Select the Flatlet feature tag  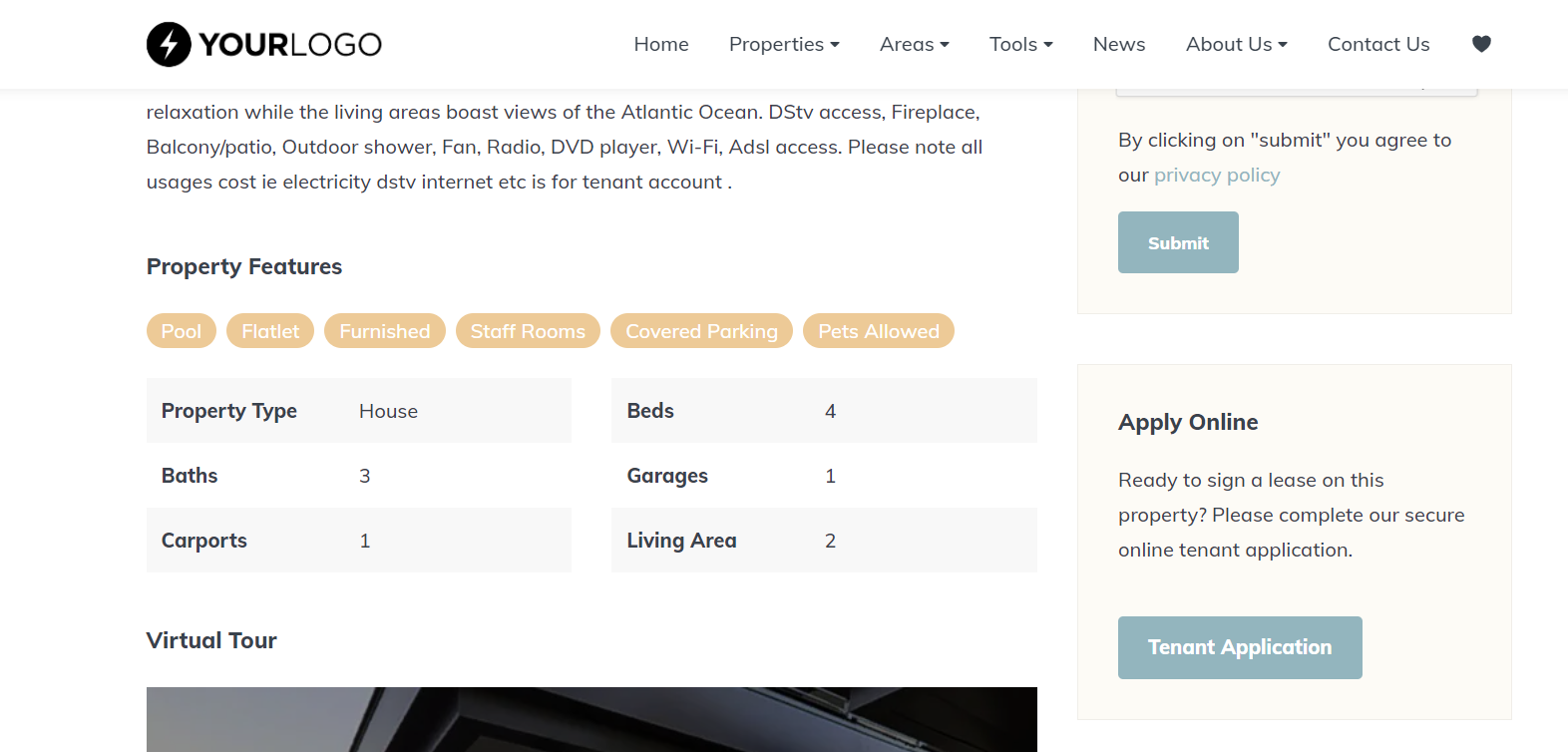[270, 331]
